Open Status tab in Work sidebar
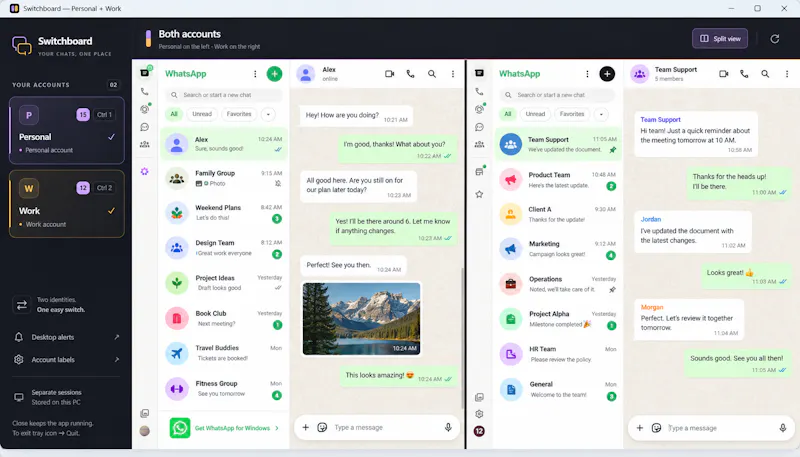Image resolution: width=800 pixels, height=457 pixels. 479,109
